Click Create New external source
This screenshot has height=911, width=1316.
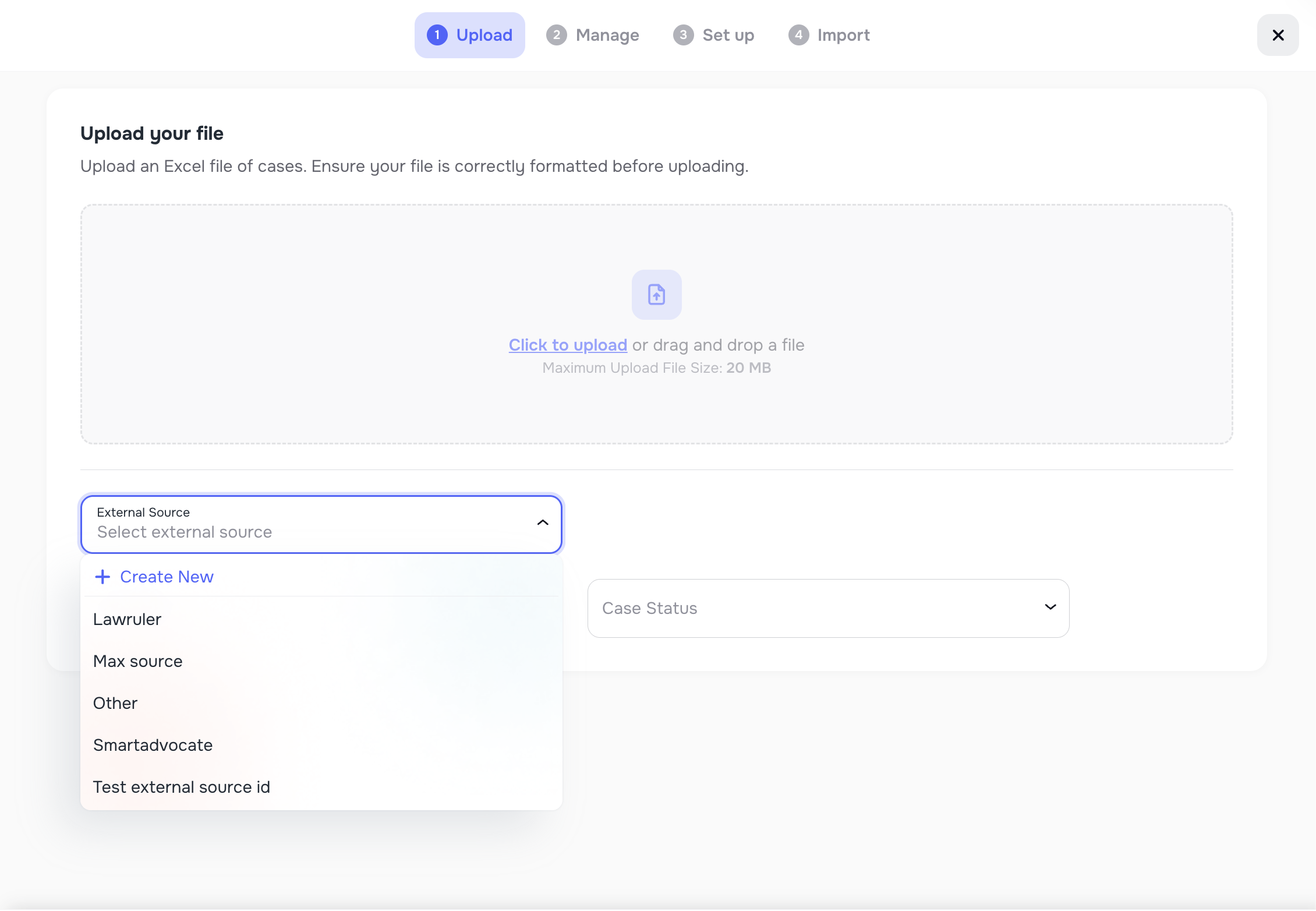166,577
